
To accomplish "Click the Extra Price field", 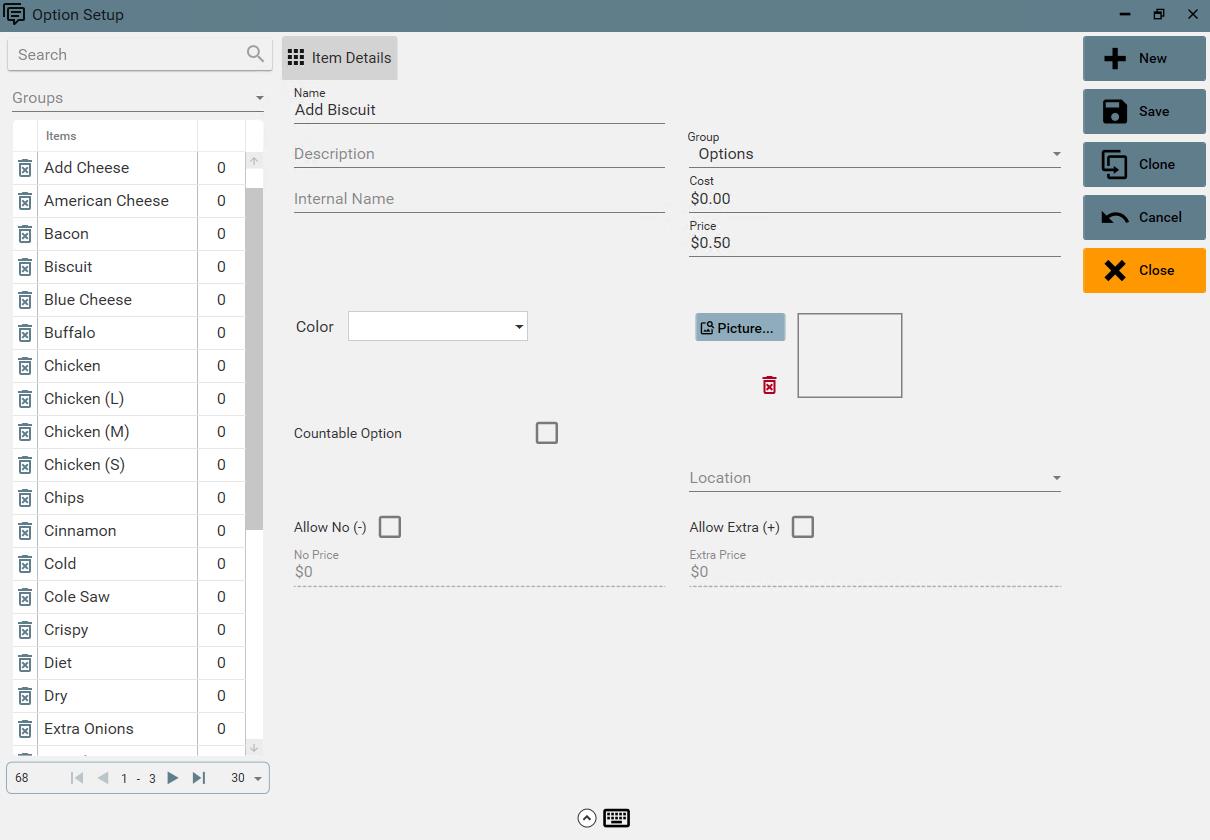I will [875, 572].
